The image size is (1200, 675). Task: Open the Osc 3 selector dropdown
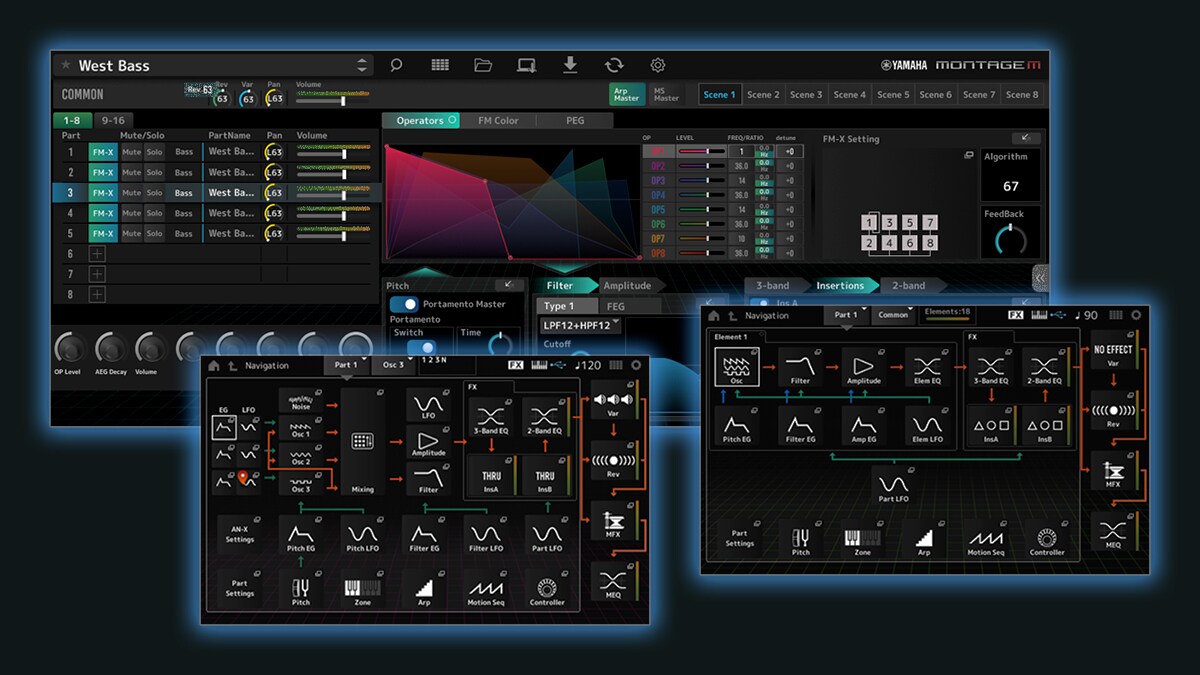click(393, 365)
